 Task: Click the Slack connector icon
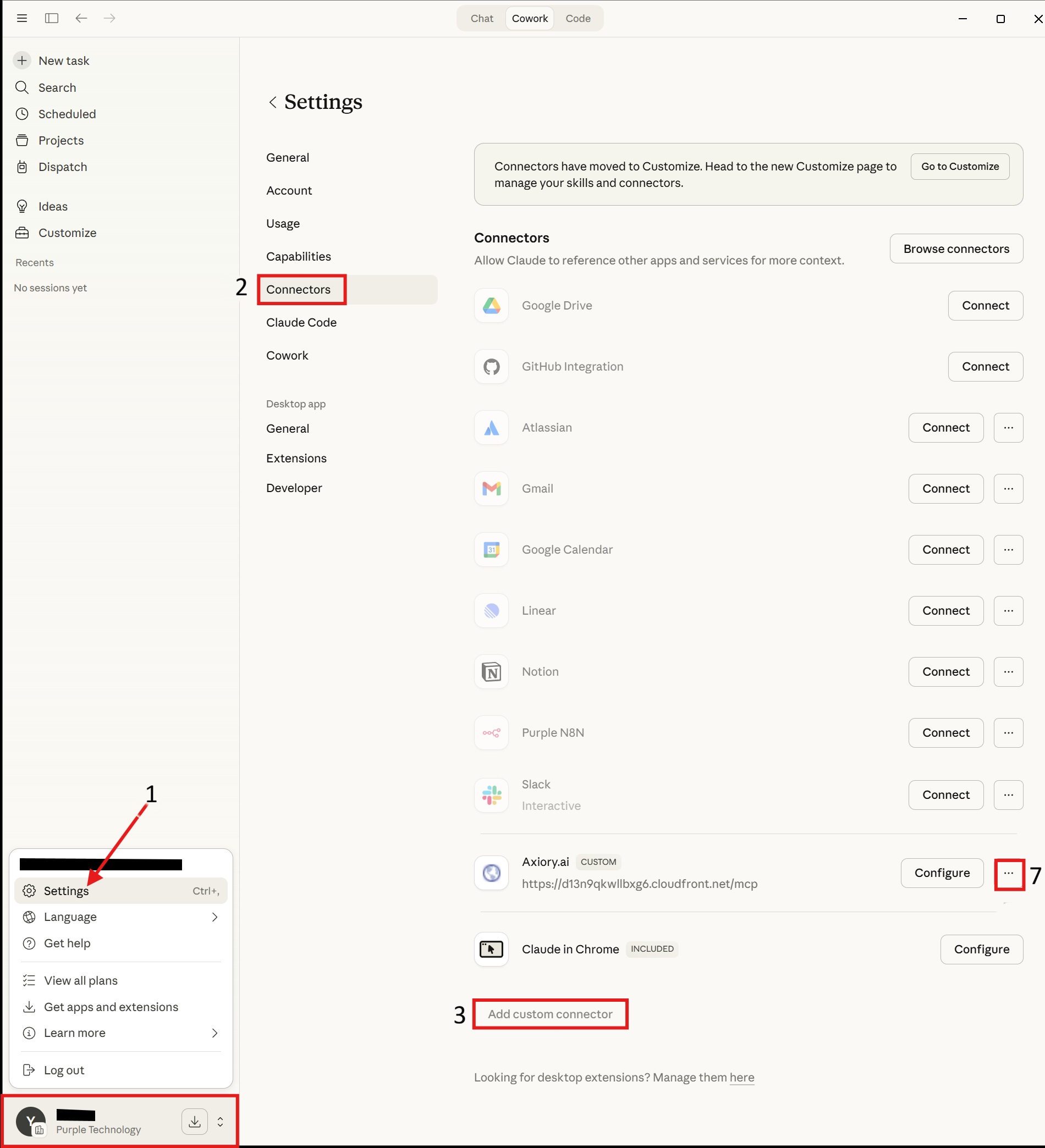[x=491, y=795]
